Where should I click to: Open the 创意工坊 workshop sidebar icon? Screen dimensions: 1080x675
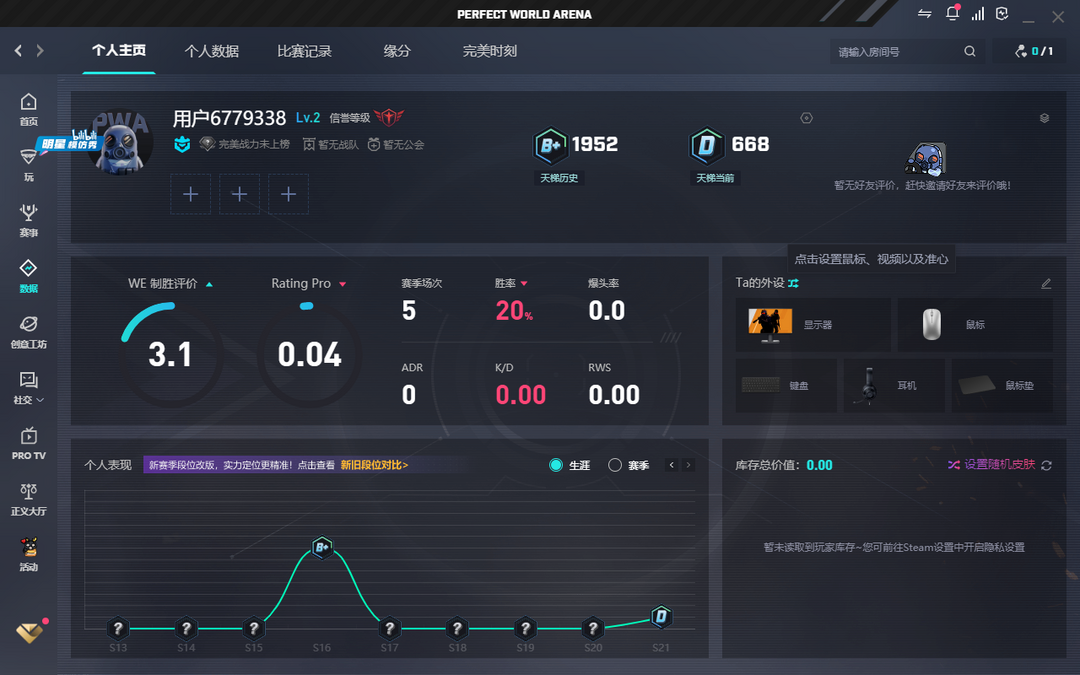tap(28, 333)
